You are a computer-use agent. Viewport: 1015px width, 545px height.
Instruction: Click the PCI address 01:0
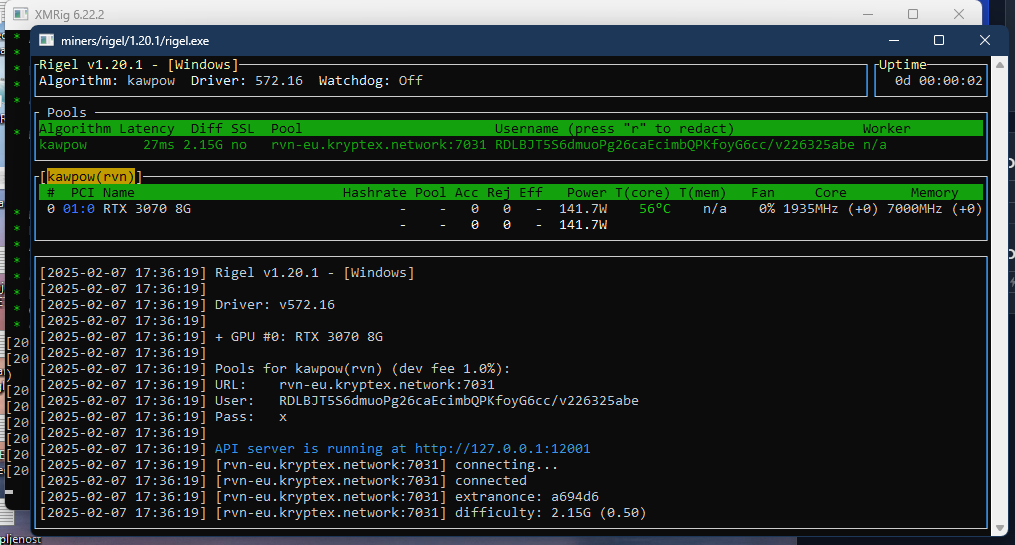coord(79,209)
